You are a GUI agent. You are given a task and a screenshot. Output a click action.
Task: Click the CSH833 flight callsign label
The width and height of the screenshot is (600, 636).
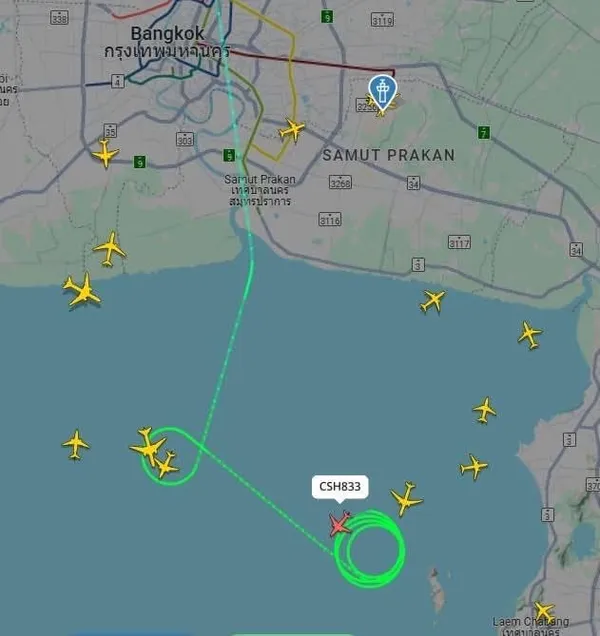coord(340,486)
